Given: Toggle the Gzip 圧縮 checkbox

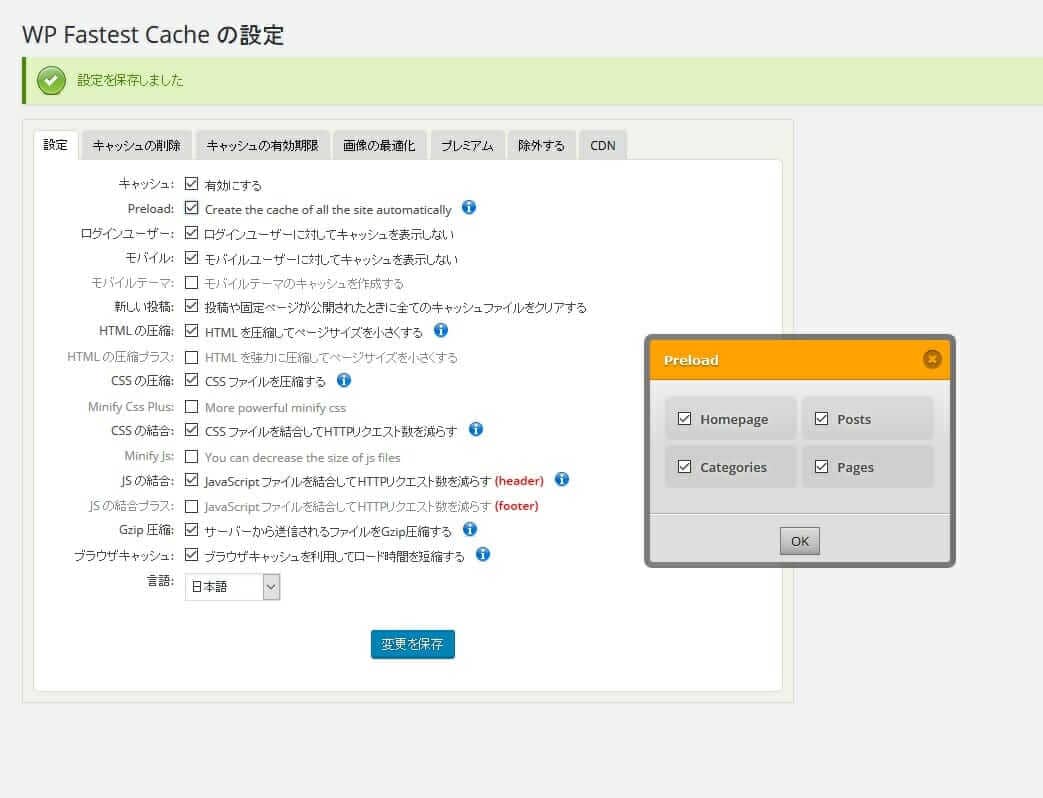Looking at the screenshot, I should (x=192, y=530).
